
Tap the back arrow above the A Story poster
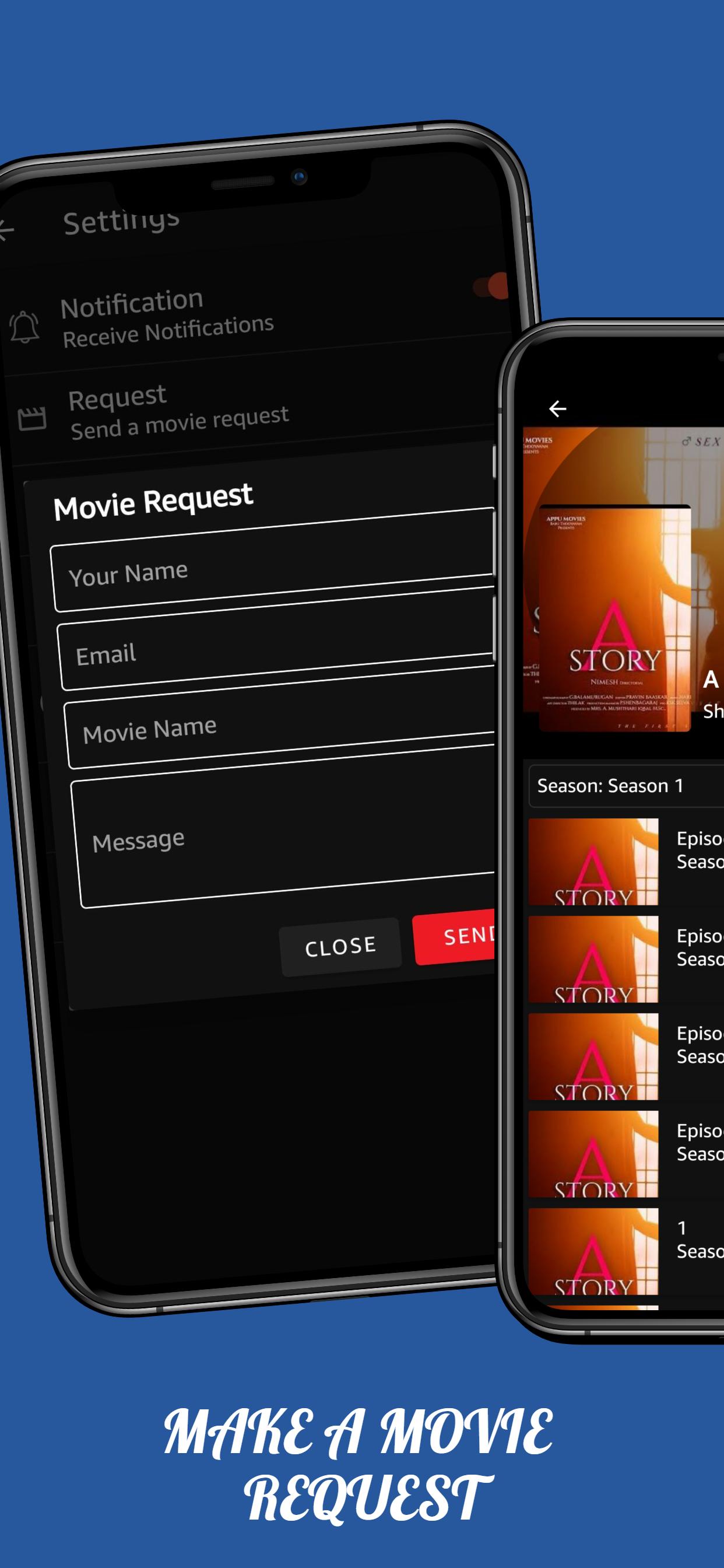pos(557,408)
